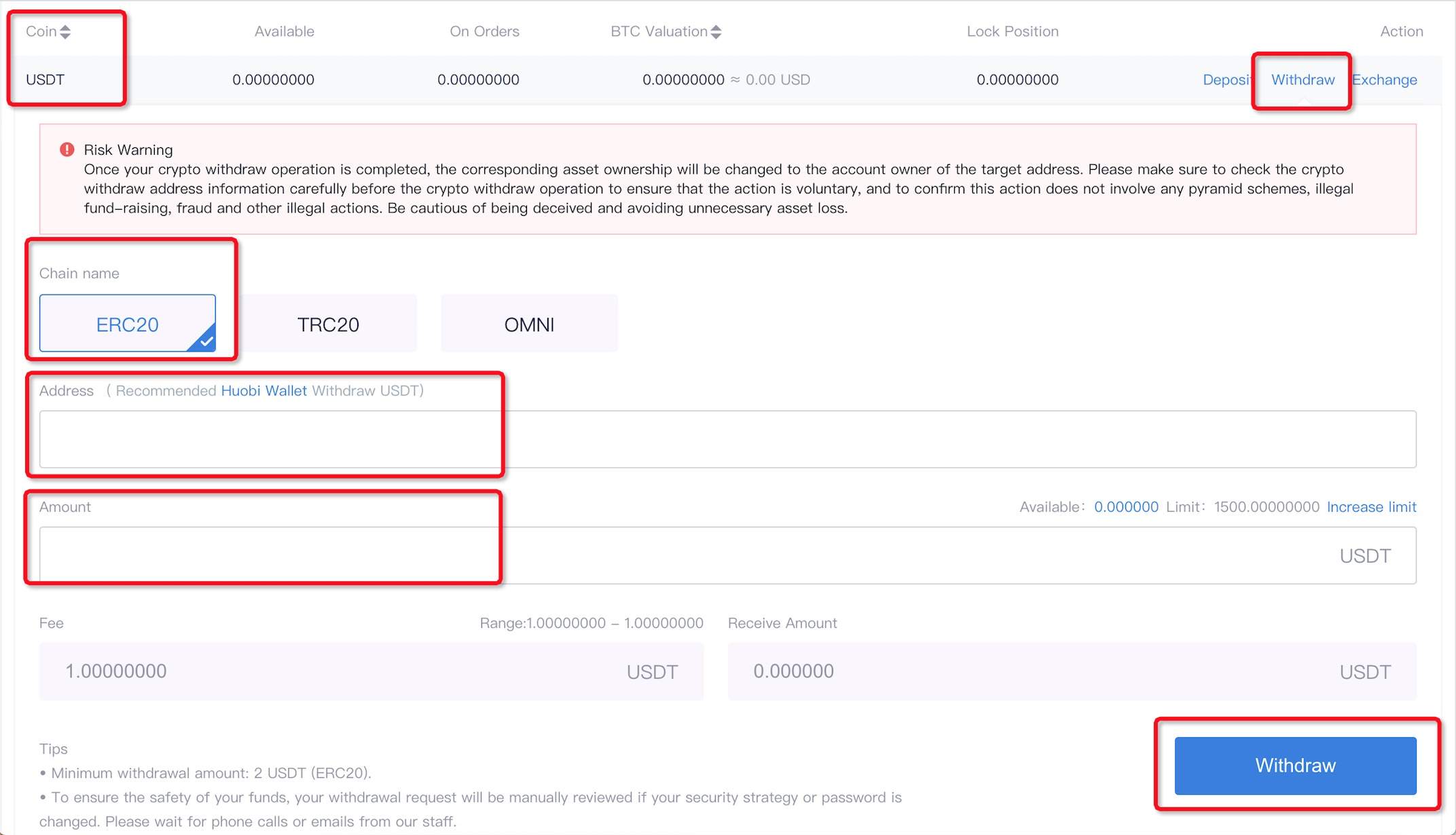Click the fee range indicator
Viewport: 1456px width, 835px height.
[x=590, y=622]
